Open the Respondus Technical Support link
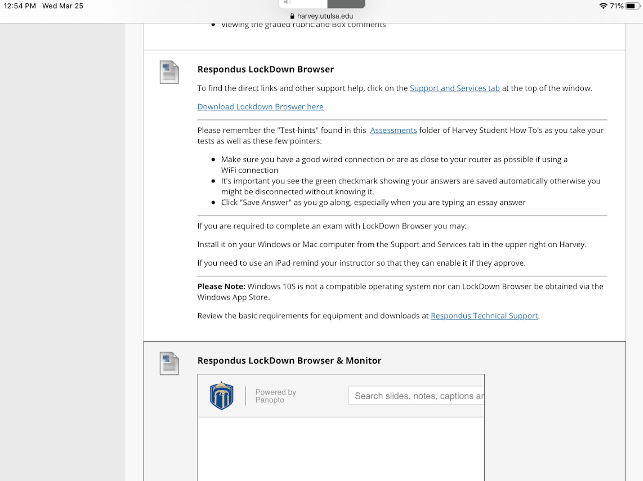643x481 pixels. tap(484, 316)
